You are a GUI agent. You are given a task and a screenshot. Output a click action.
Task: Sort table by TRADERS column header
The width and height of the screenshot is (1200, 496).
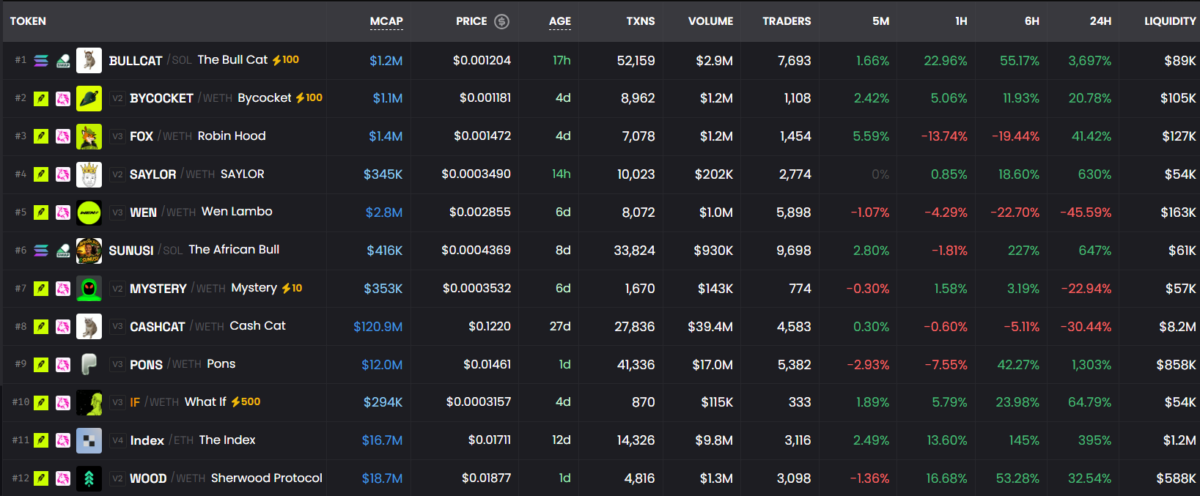(x=786, y=21)
